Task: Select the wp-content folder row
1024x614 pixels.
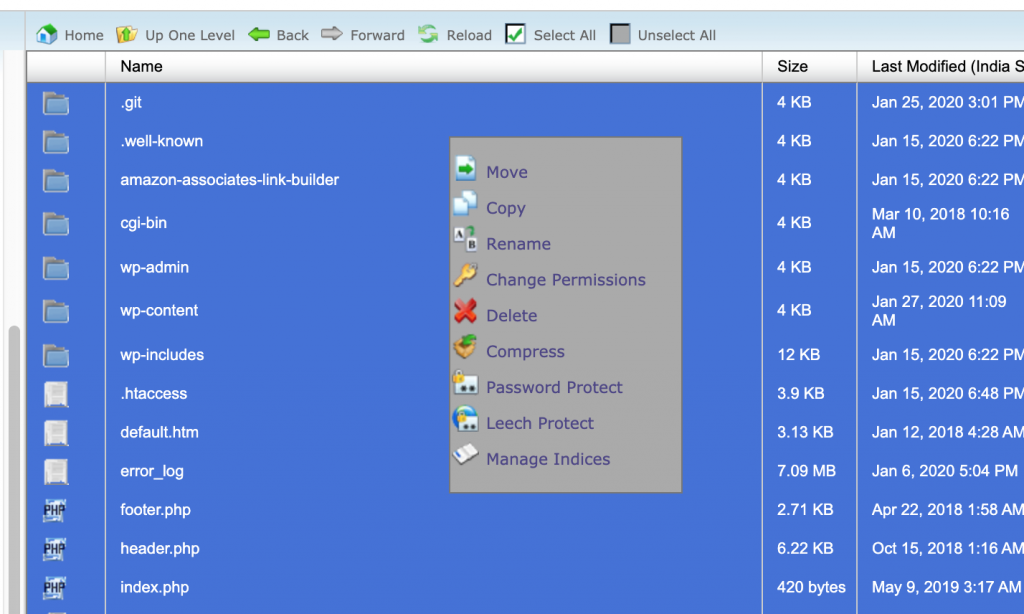Action: [159, 310]
